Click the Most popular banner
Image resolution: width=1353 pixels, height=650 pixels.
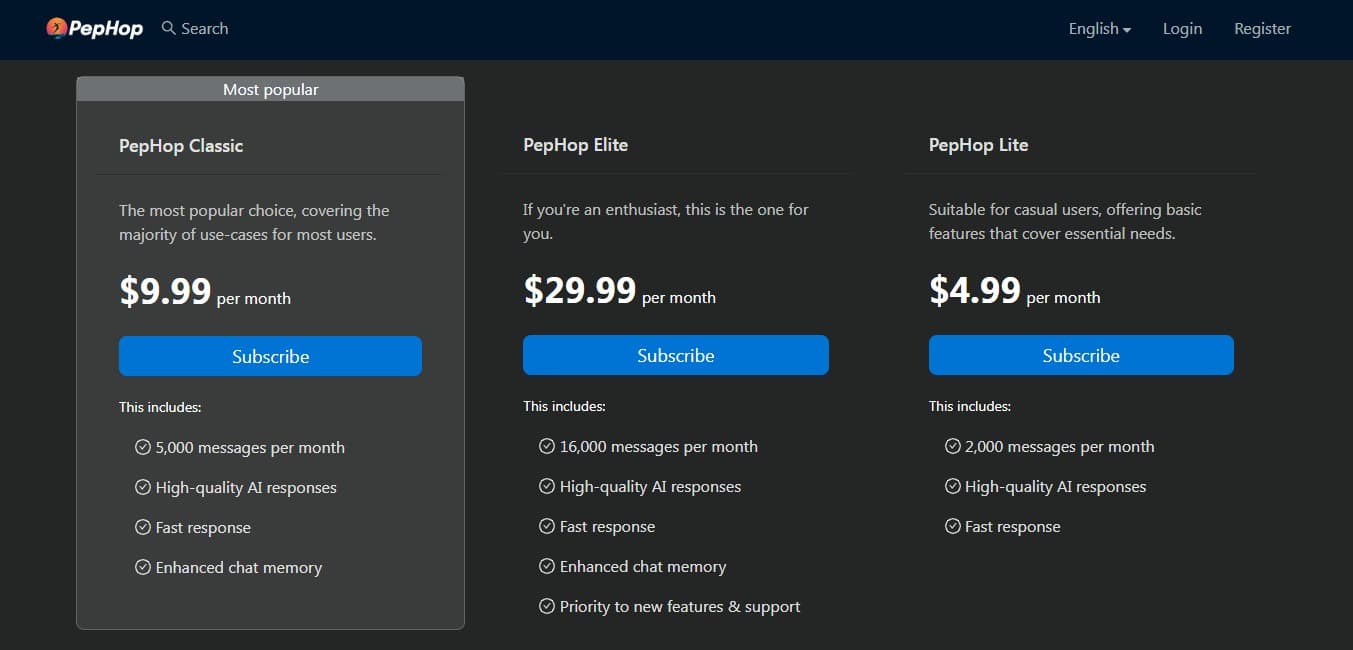point(270,89)
